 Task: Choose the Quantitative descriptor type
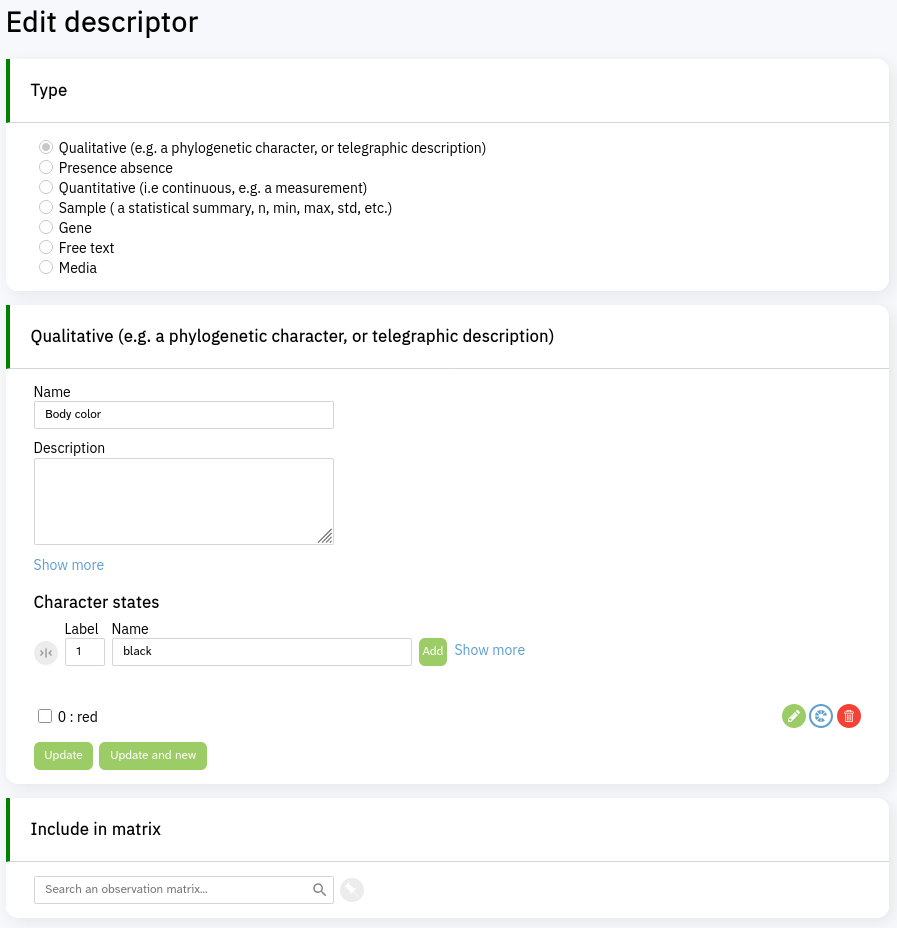click(46, 188)
